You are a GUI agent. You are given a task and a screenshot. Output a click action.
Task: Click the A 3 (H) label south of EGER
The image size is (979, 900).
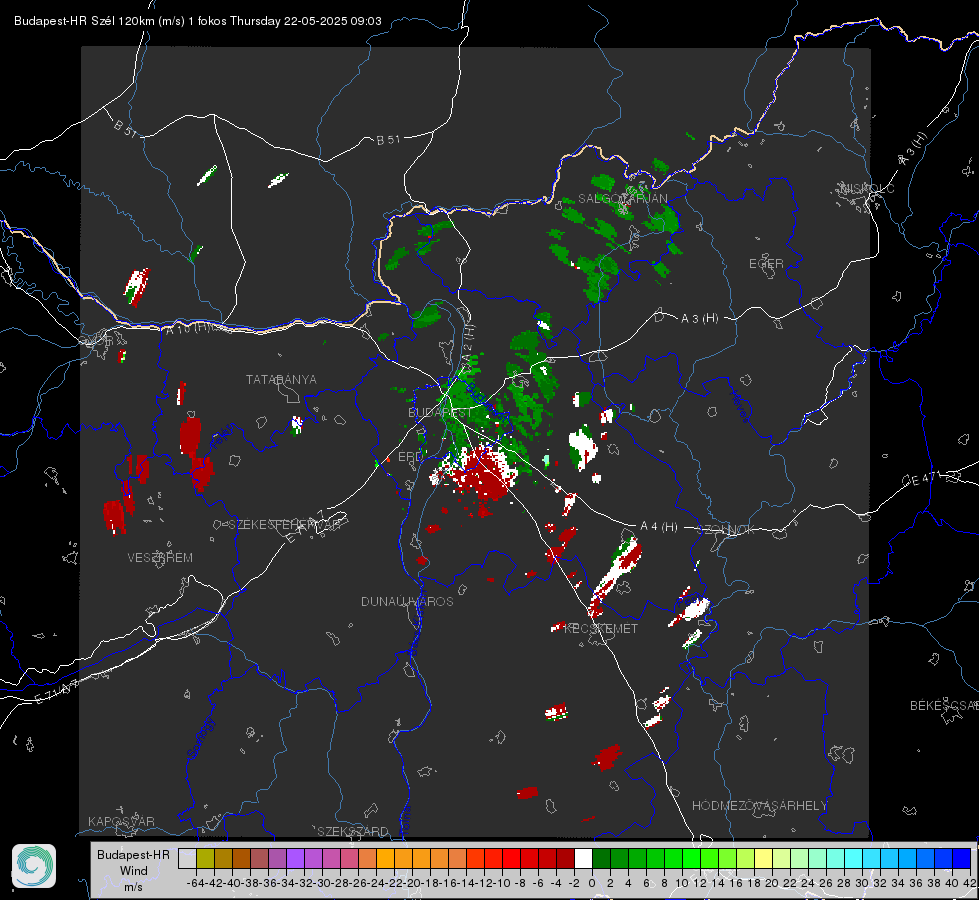point(699,319)
